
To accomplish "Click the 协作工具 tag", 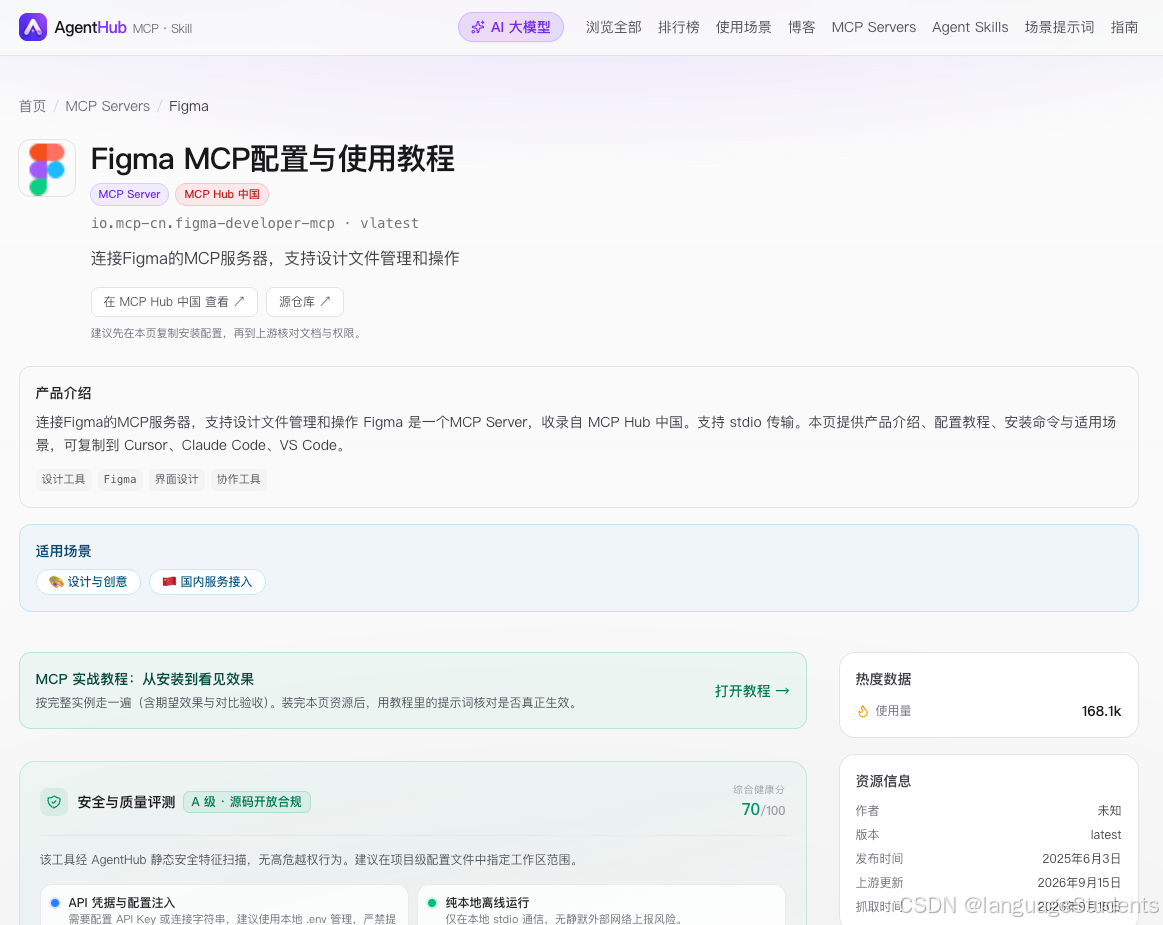I will [238, 479].
